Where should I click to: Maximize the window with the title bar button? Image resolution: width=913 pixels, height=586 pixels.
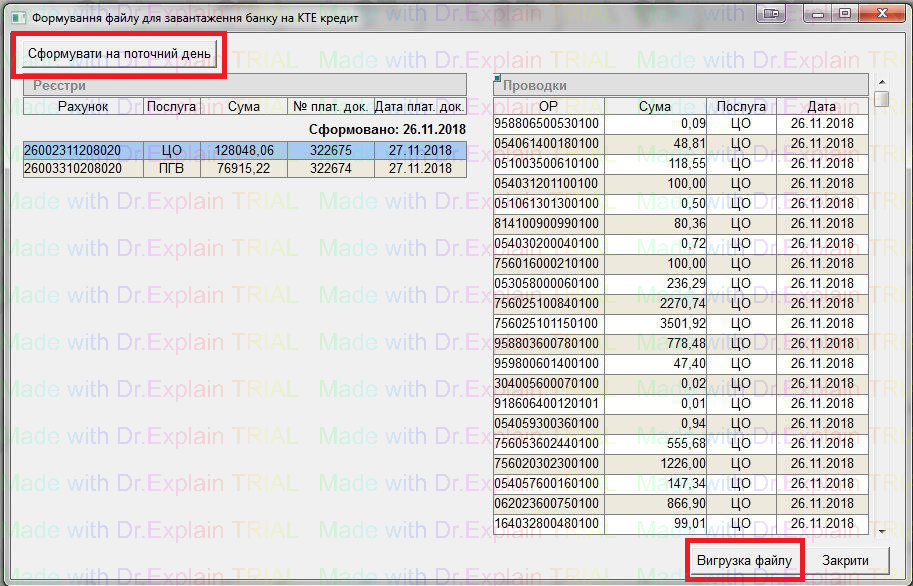point(845,13)
